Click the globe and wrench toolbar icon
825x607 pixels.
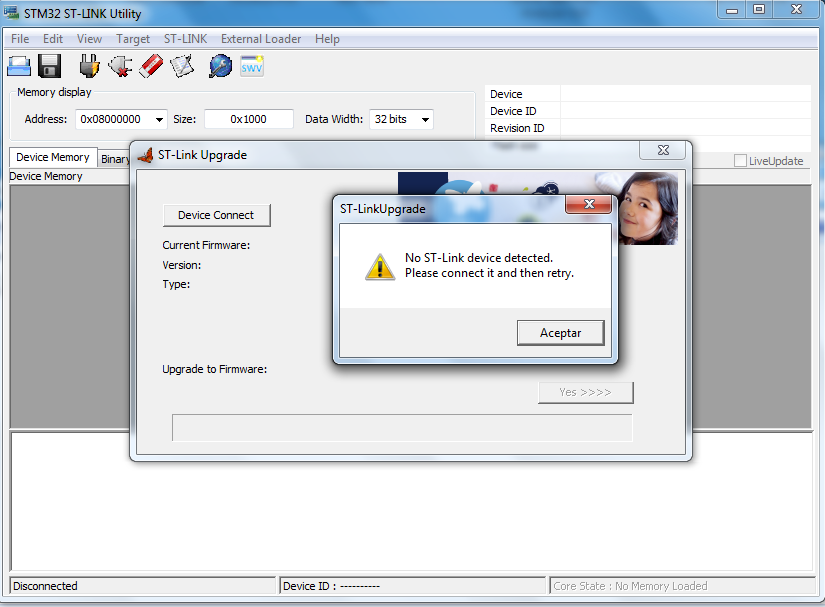point(220,66)
